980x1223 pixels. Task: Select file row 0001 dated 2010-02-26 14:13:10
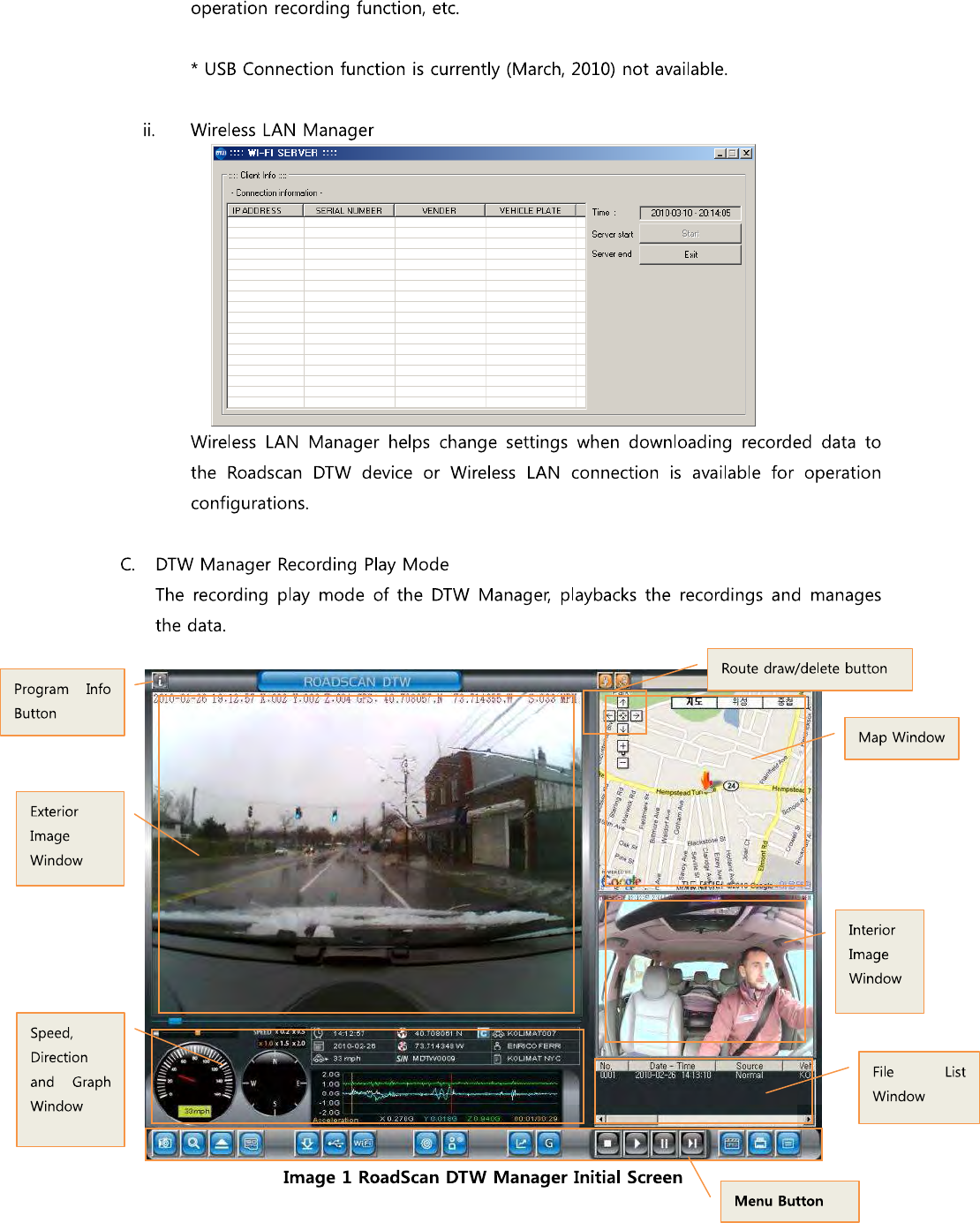pos(704,1076)
